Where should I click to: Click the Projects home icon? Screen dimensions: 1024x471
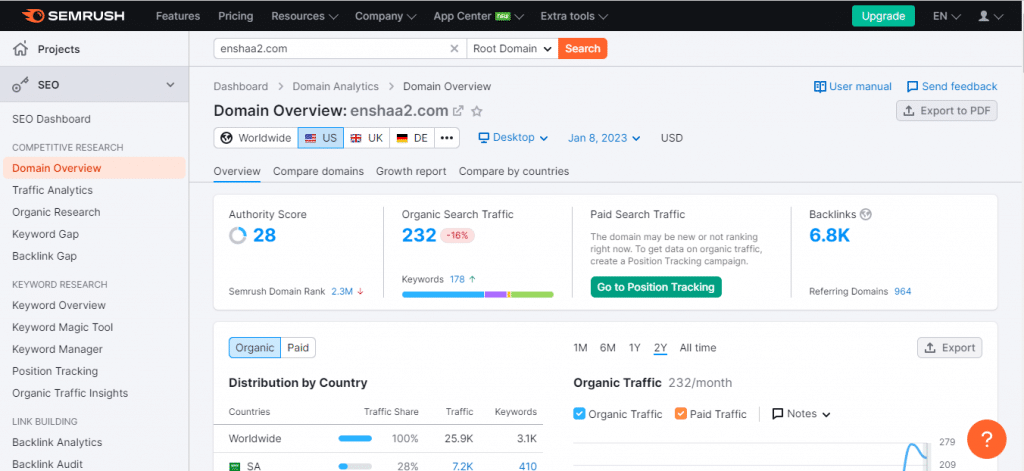point(21,49)
